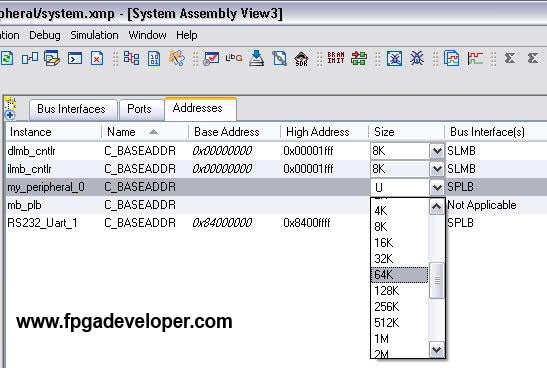Expand the dlmb_cntlr size dropdown
This screenshot has height=368, width=547.
coord(436,151)
